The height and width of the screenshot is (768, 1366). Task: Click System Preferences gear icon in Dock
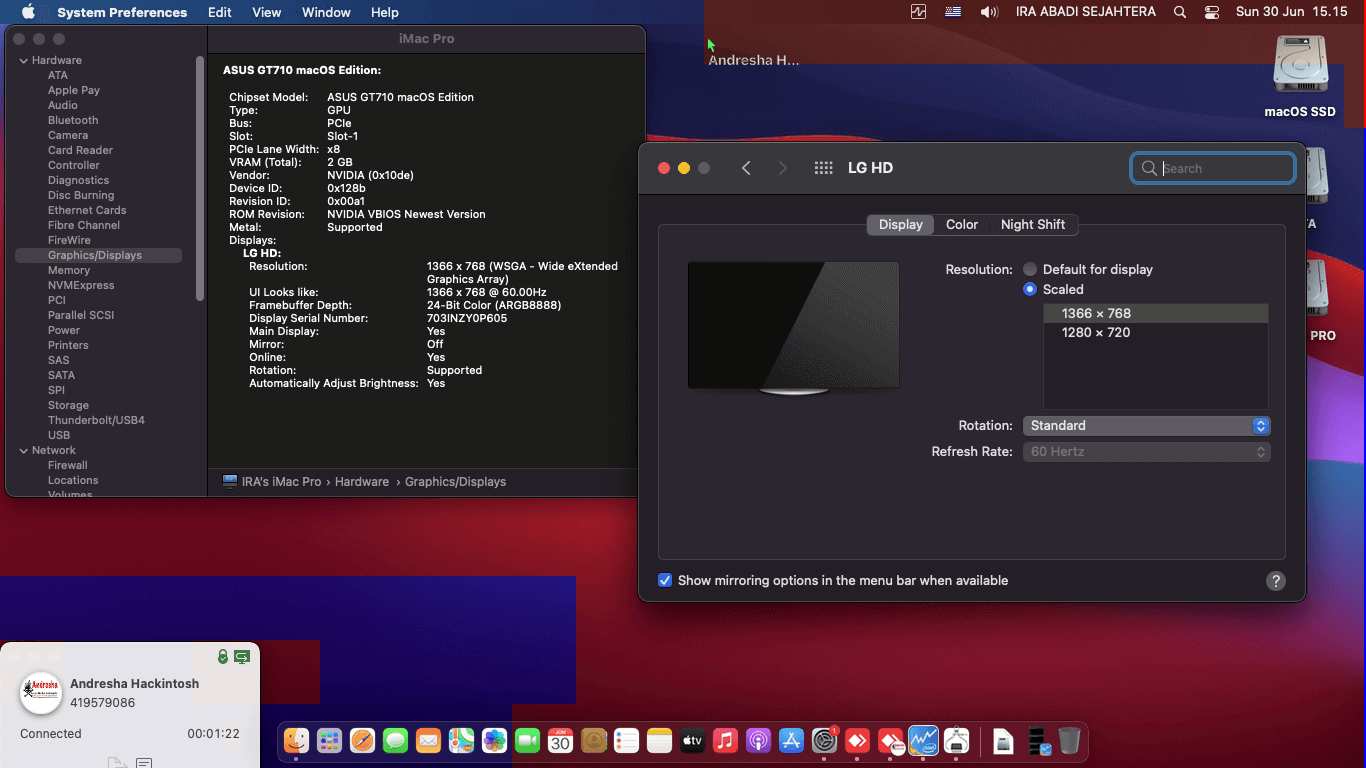pos(824,741)
